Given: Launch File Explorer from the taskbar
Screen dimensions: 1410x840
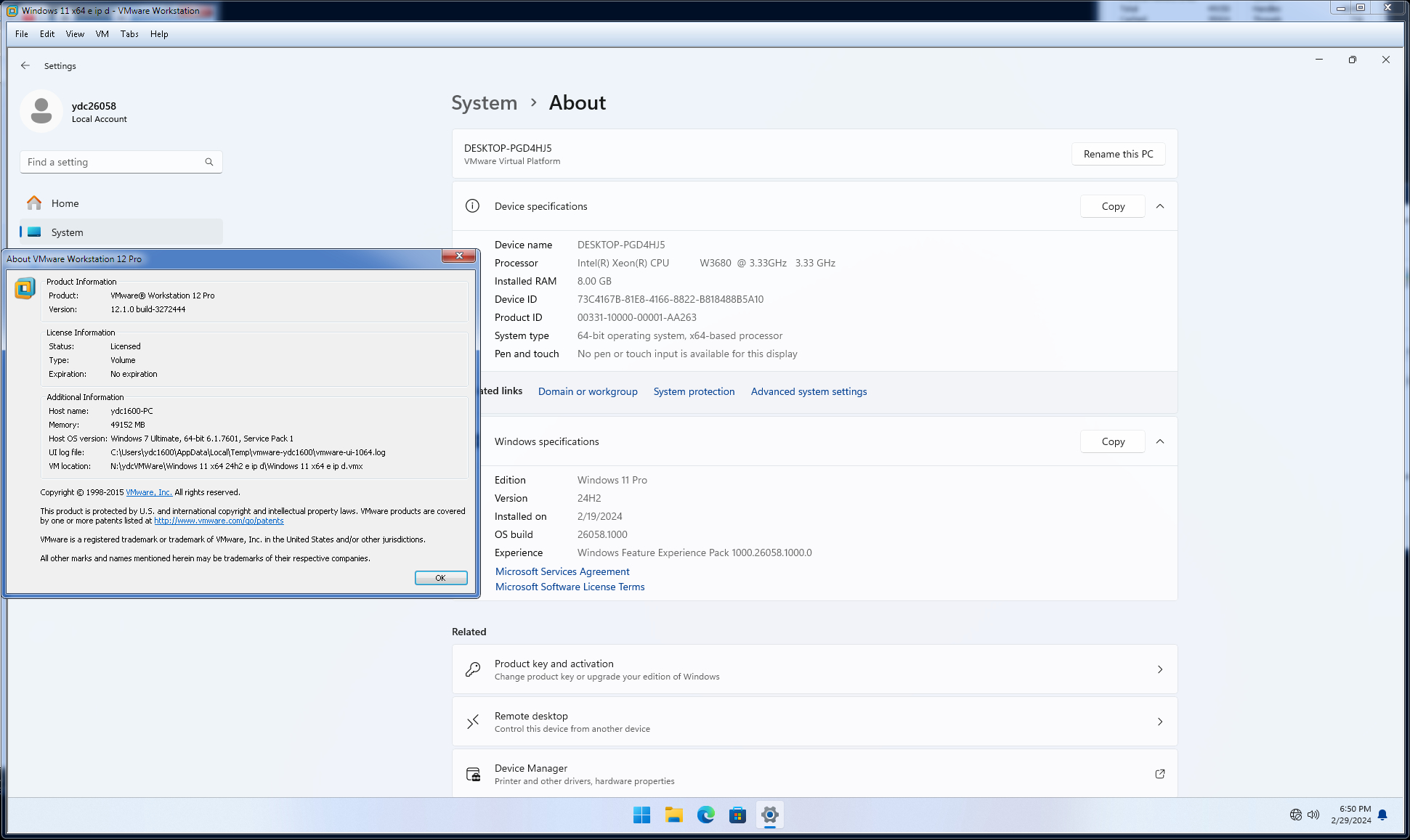Looking at the screenshot, I should pos(673,815).
